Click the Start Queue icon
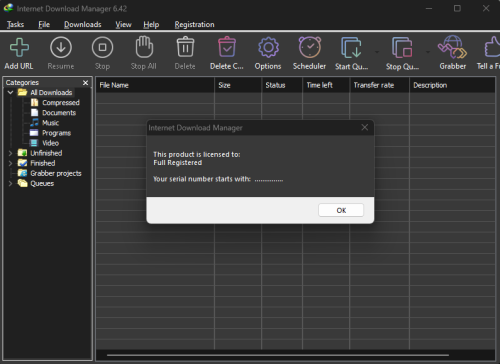 click(351, 48)
